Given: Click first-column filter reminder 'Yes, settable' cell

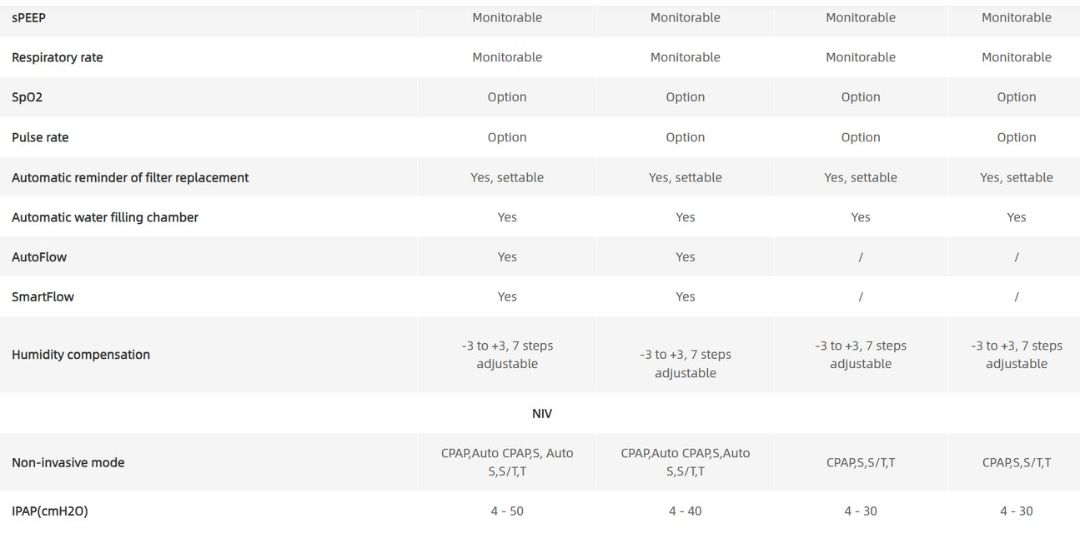Looking at the screenshot, I should pos(507,178).
